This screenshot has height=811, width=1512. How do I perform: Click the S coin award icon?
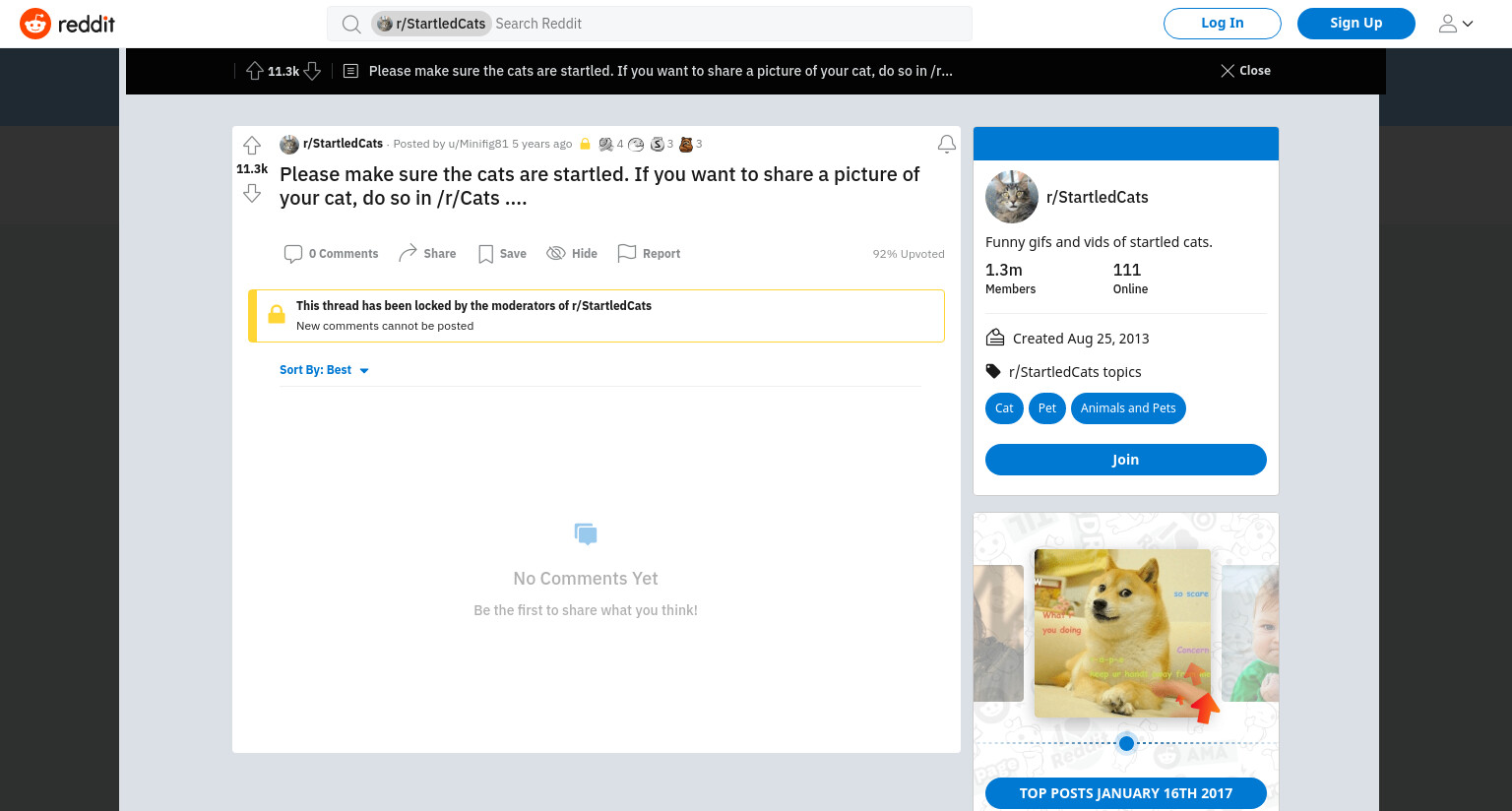[x=658, y=144]
